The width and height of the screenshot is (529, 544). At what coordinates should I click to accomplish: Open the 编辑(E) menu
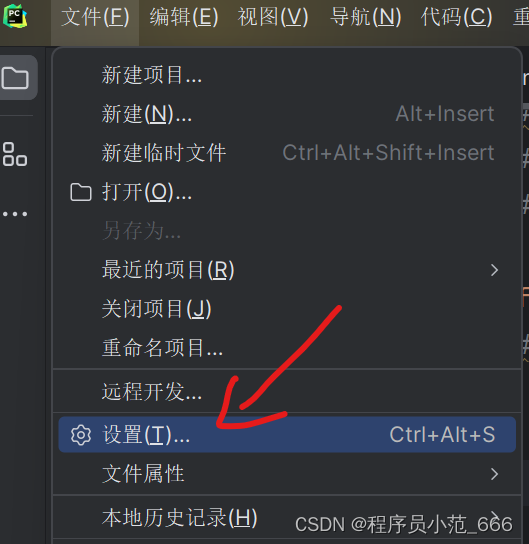(184, 17)
